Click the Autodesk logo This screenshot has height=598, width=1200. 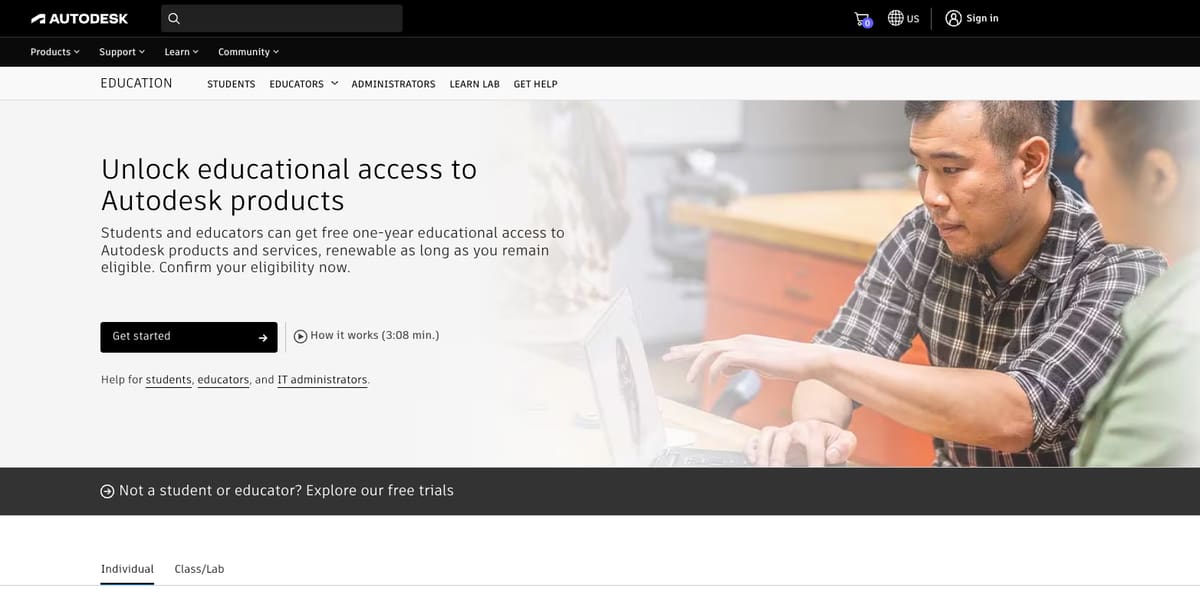pos(80,18)
